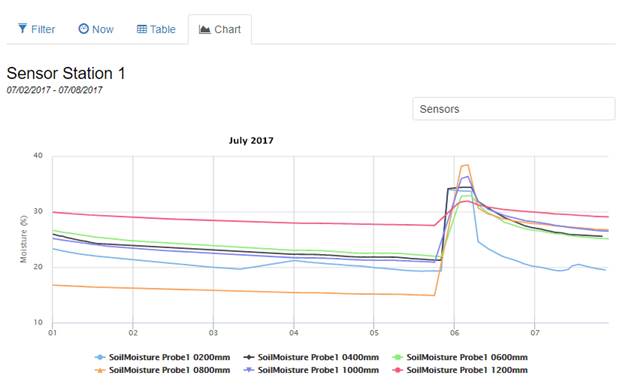The image size is (623, 388).
Task: Click the green 0600mm legend color marker
Action: [x=397, y=357]
